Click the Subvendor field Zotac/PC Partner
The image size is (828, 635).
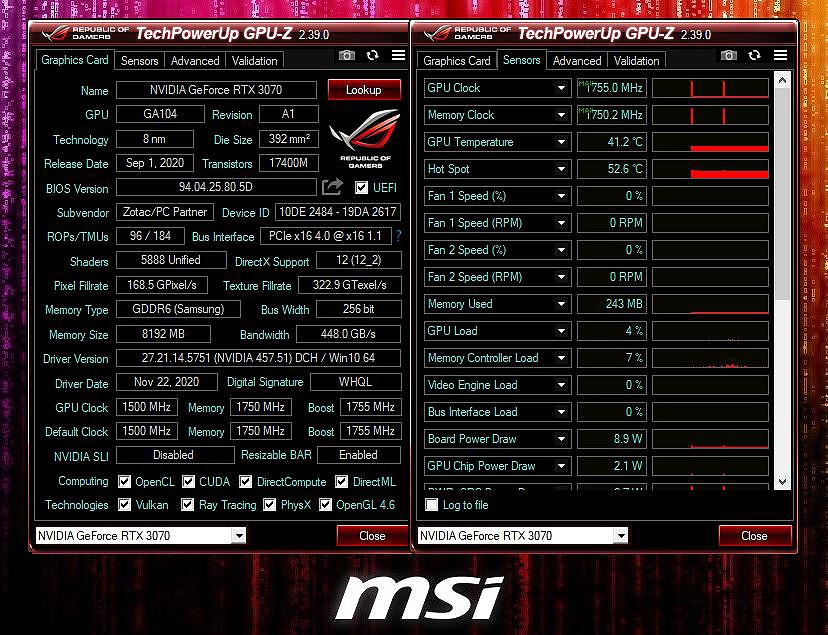click(165, 212)
